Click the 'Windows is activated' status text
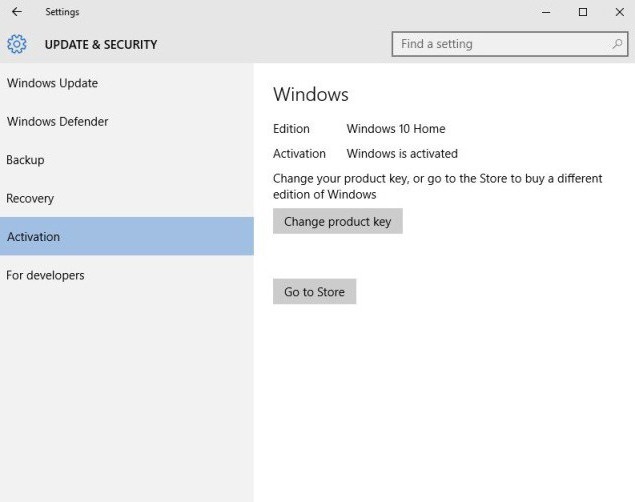635x502 pixels. pos(402,154)
